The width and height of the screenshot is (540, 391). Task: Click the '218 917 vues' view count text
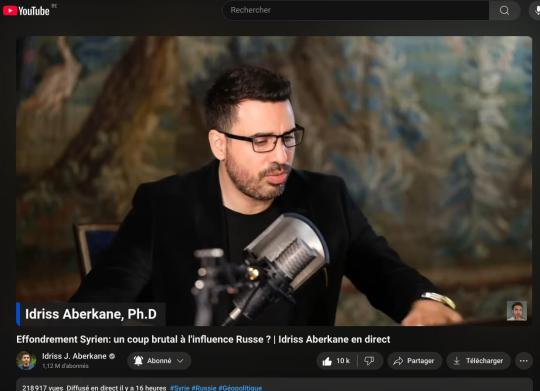[43, 388]
